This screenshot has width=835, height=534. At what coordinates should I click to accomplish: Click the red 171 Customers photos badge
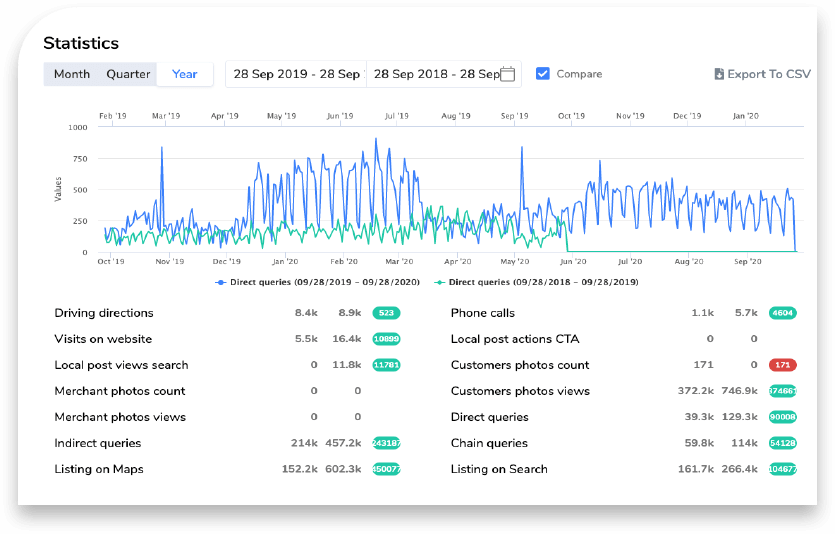(783, 365)
